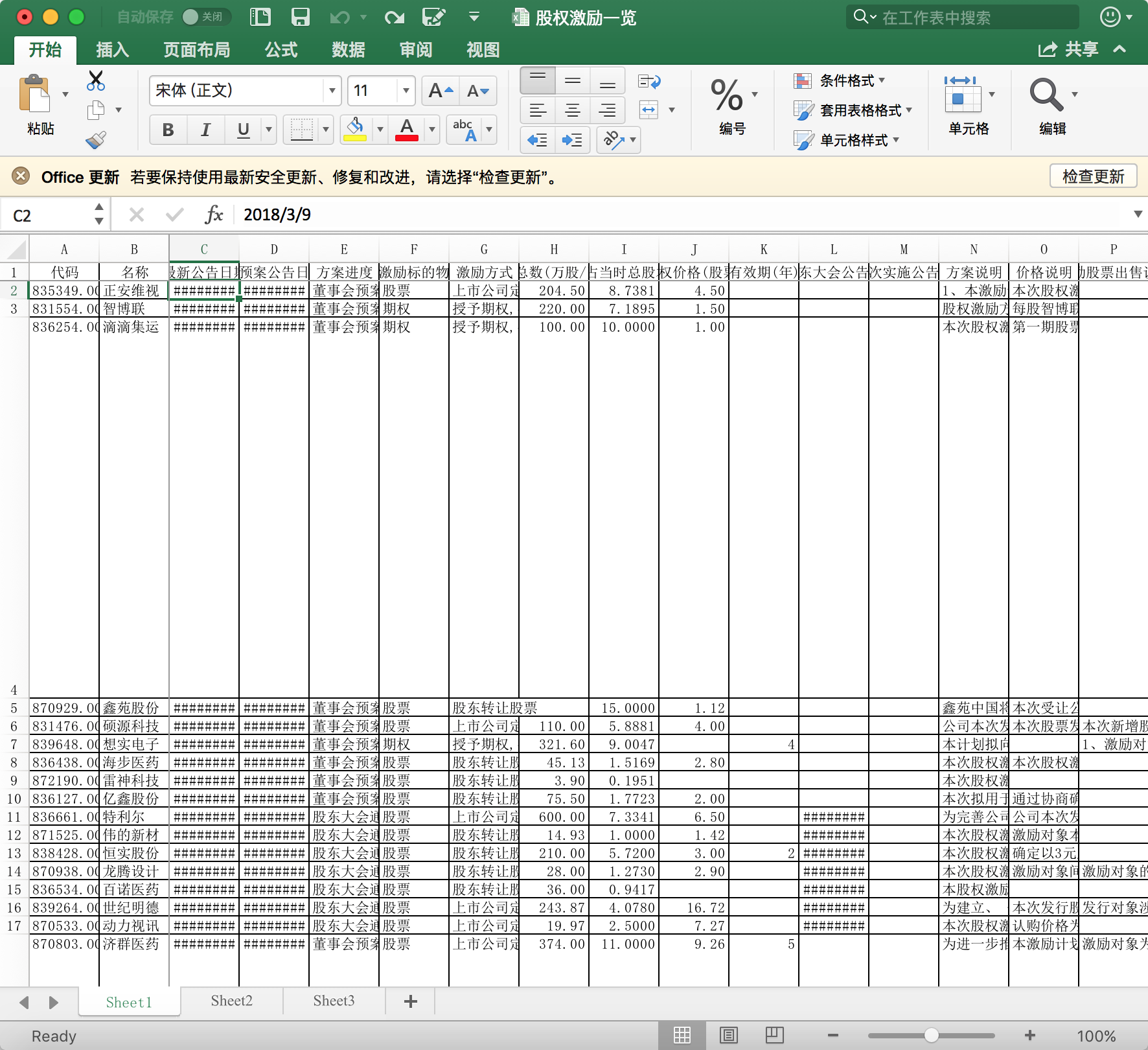The image size is (1148, 1050).
Task: Open the borders dropdown arrow
Action: click(325, 130)
